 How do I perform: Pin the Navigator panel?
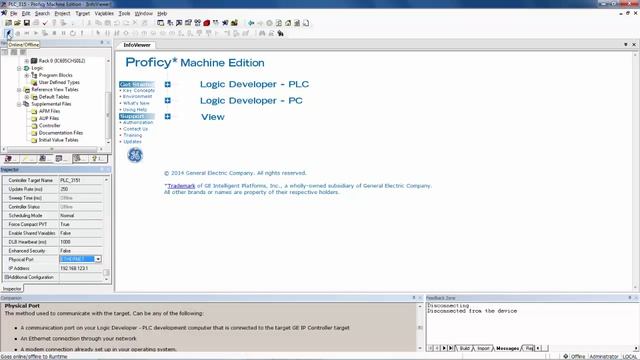pos(102,42)
